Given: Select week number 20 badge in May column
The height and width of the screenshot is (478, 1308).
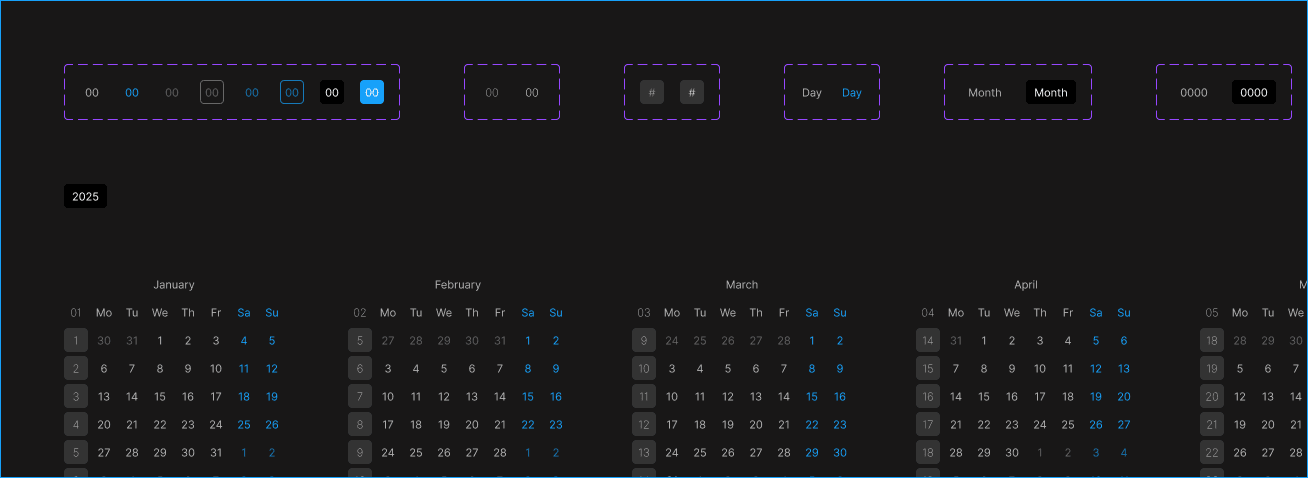Looking at the screenshot, I should coord(1212,397).
